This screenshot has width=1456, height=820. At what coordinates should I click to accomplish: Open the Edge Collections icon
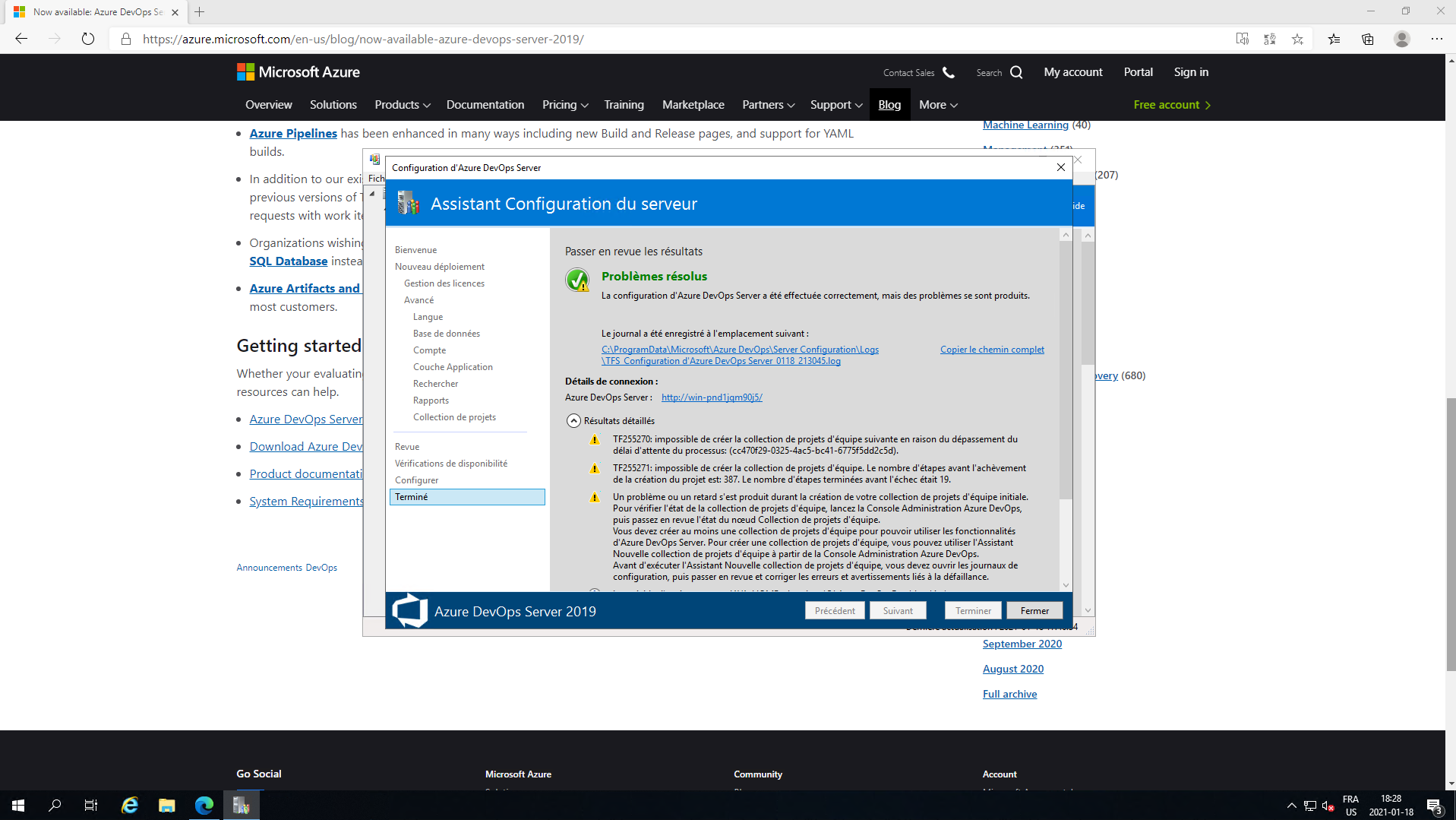(x=1367, y=39)
